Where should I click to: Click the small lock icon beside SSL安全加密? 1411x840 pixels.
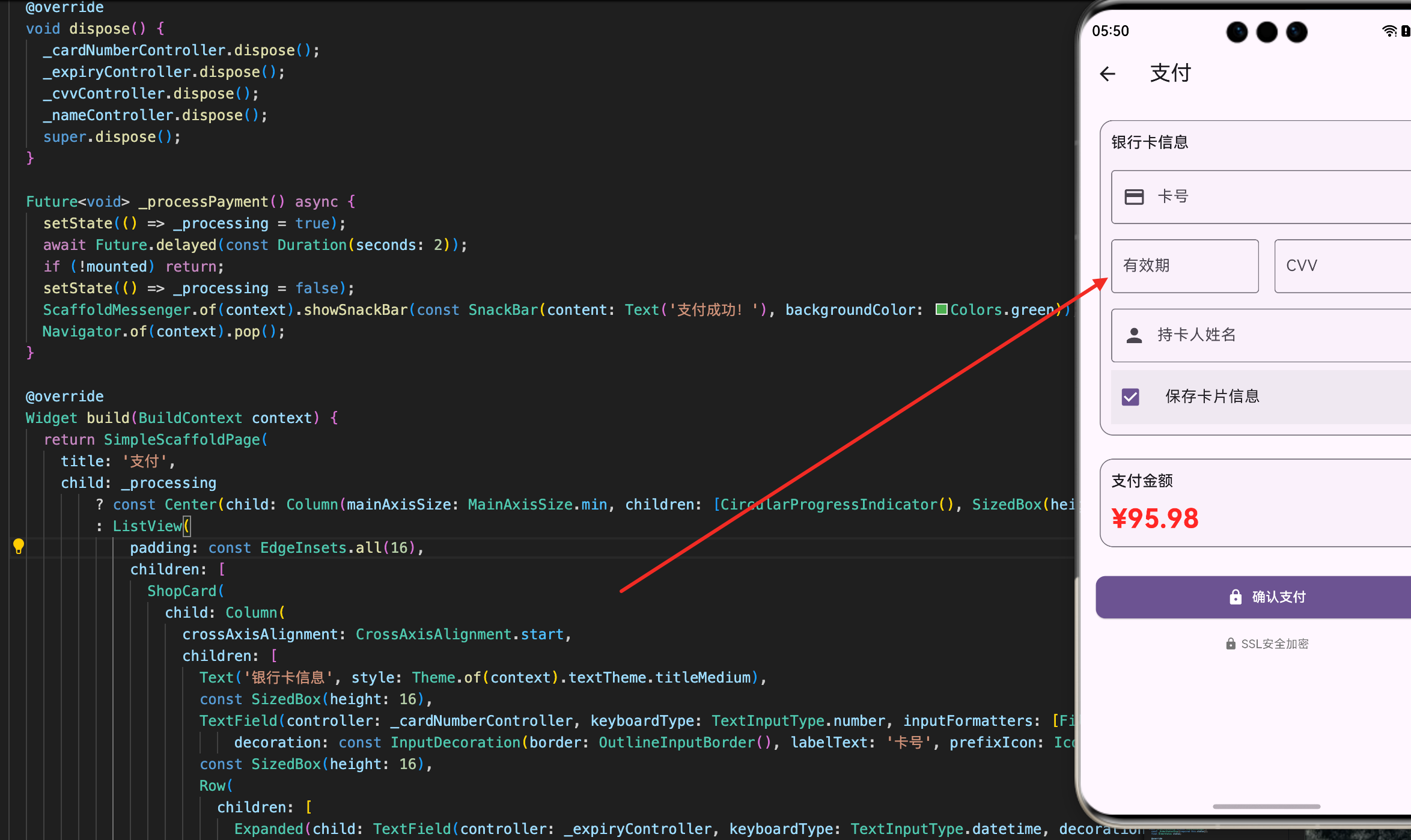point(1231,644)
